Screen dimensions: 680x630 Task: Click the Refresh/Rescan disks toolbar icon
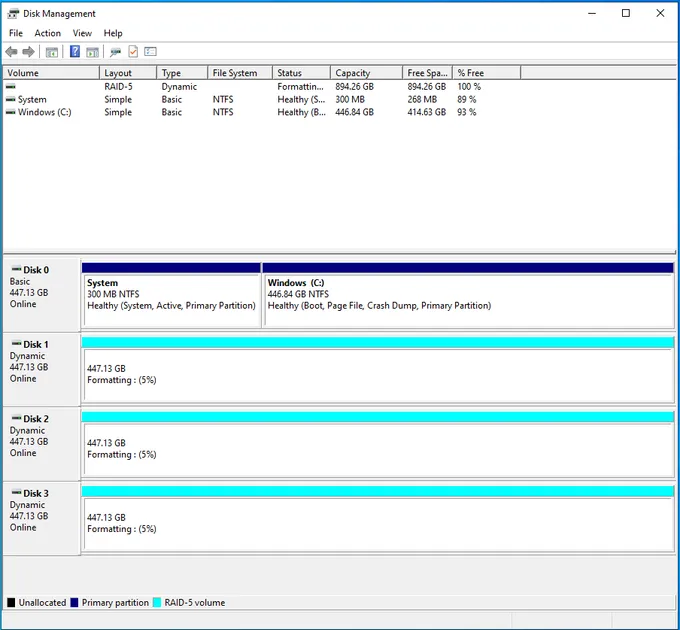coord(115,52)
